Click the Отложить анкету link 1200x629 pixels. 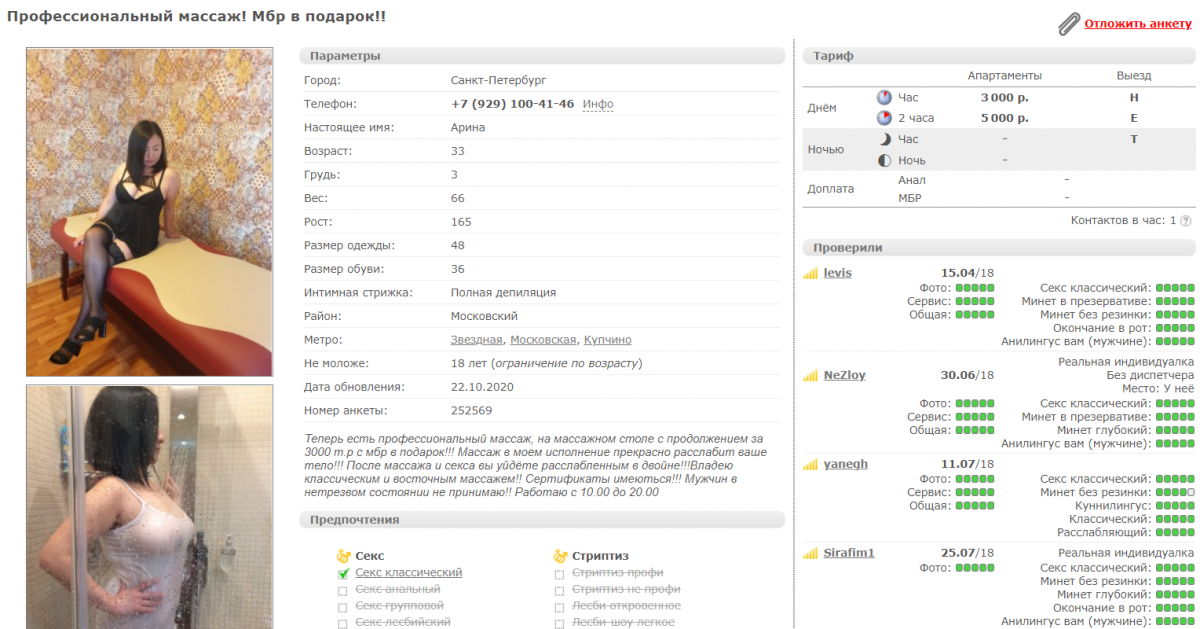(1138, 24)
